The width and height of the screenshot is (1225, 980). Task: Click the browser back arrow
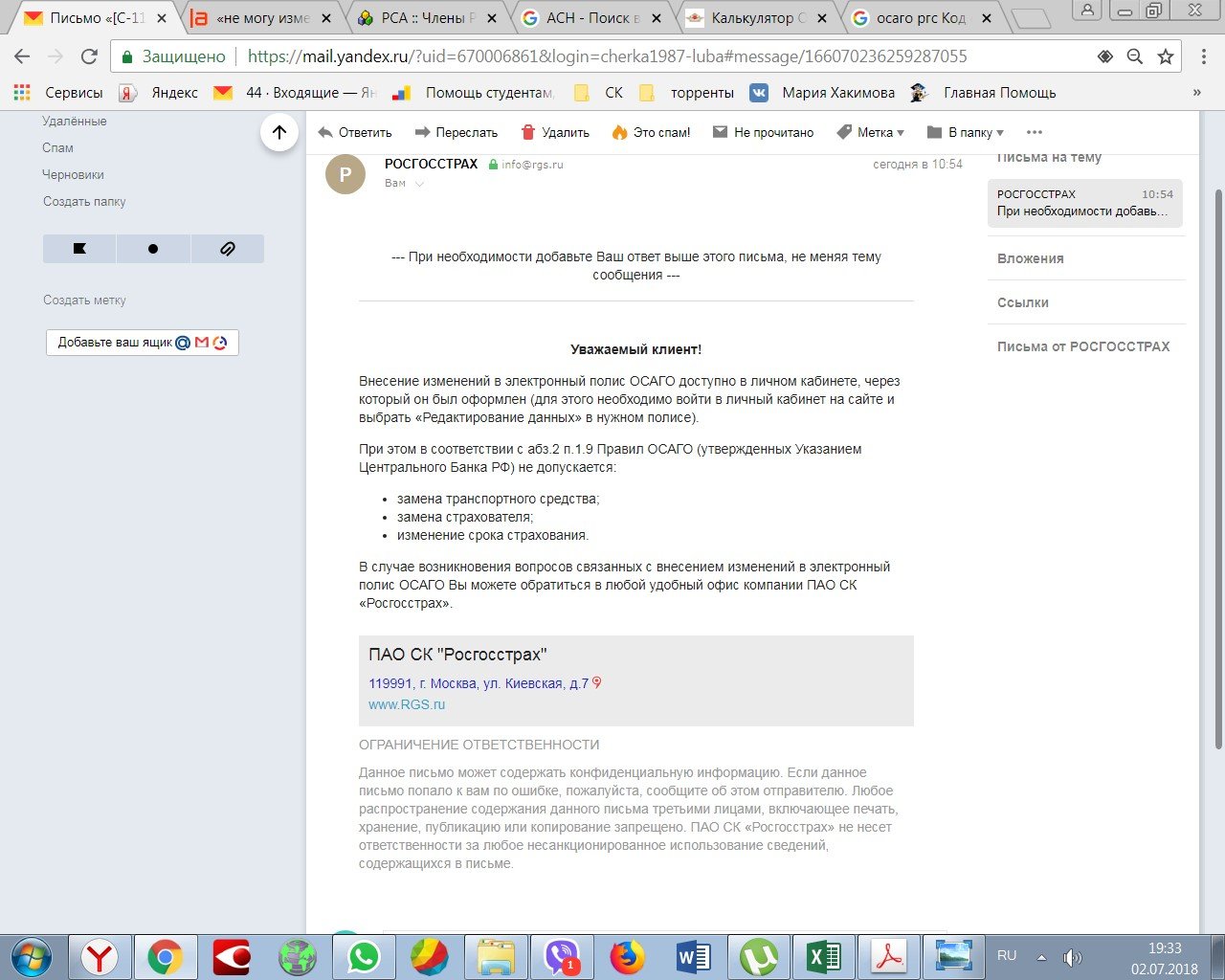pos(22,56)
